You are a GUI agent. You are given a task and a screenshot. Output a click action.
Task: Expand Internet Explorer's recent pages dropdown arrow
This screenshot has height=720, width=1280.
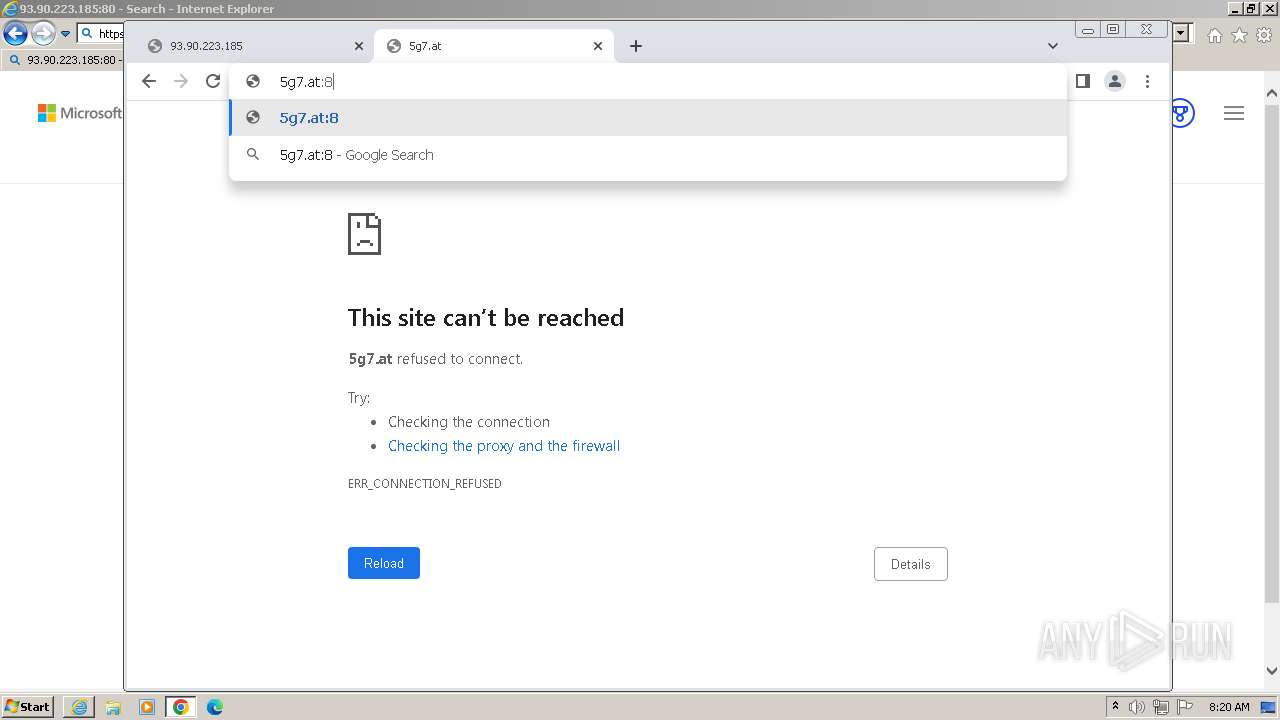pos(65,34)
